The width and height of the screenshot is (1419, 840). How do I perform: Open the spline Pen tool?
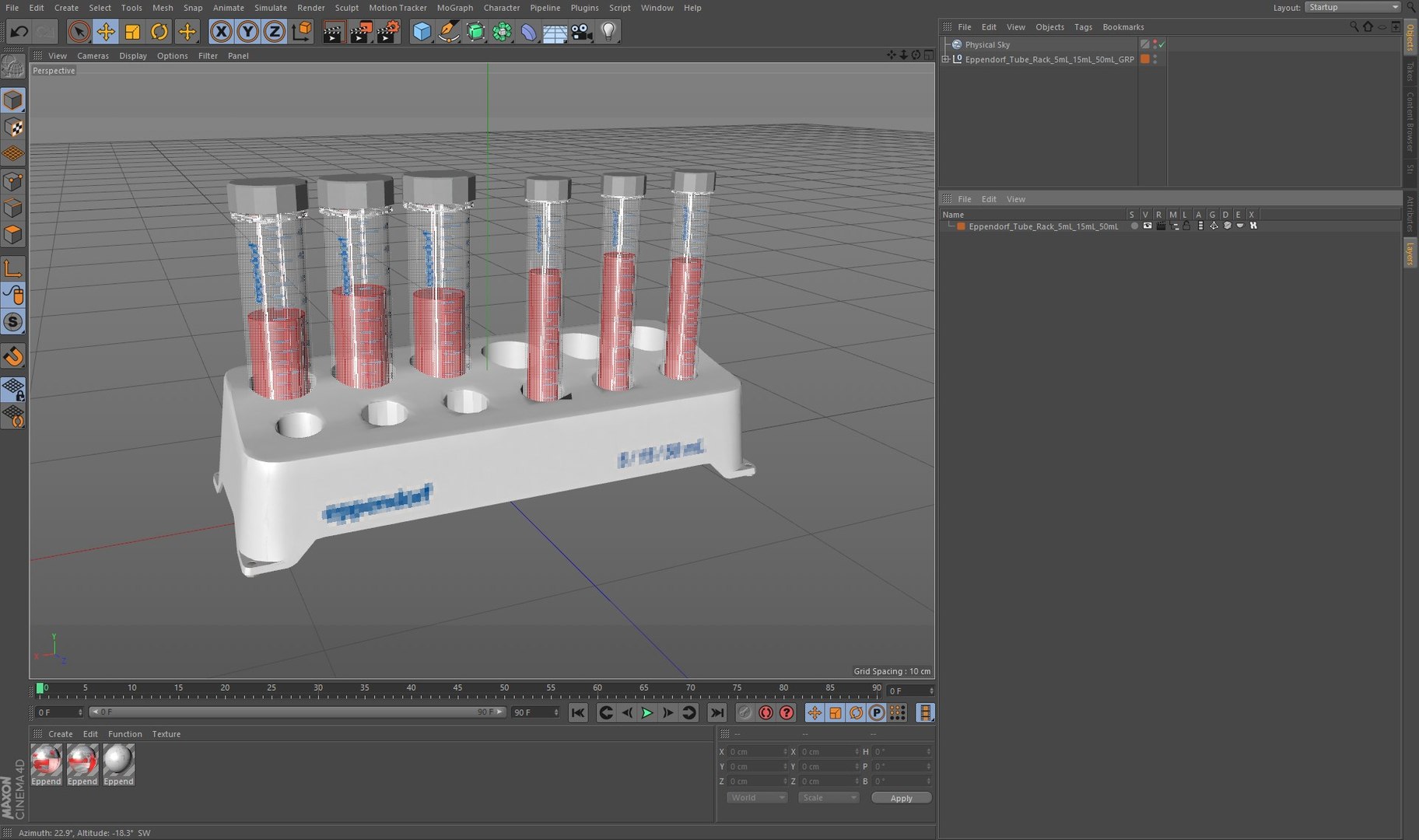click(x=449, y=32)
